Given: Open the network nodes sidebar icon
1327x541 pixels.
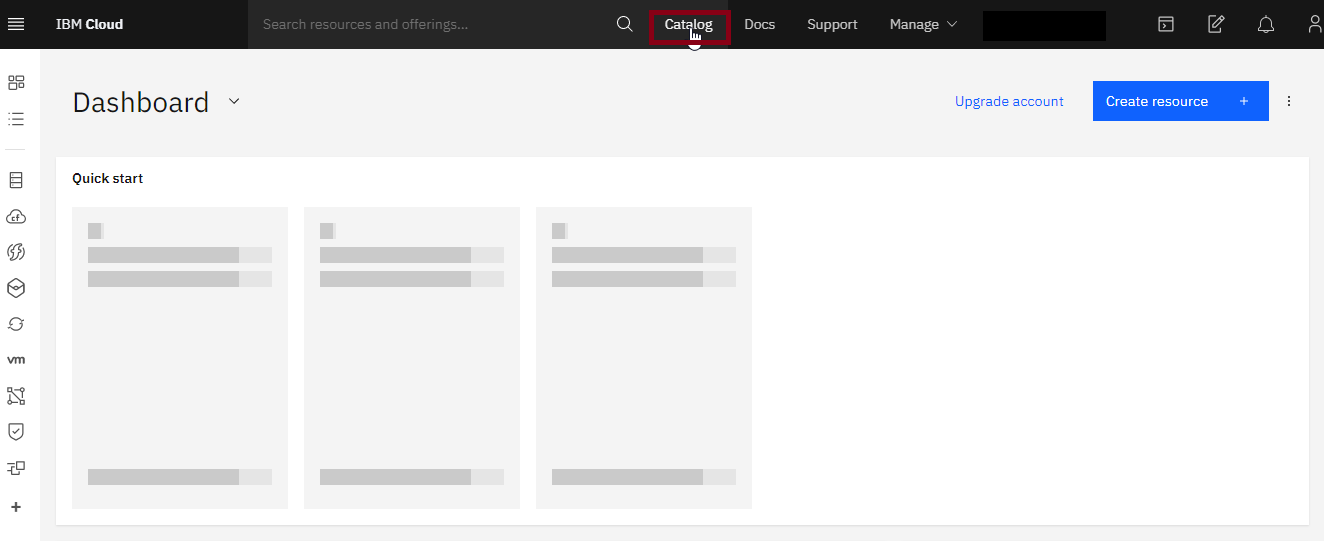Looking at the screenshot, I should tap(16, 396).
